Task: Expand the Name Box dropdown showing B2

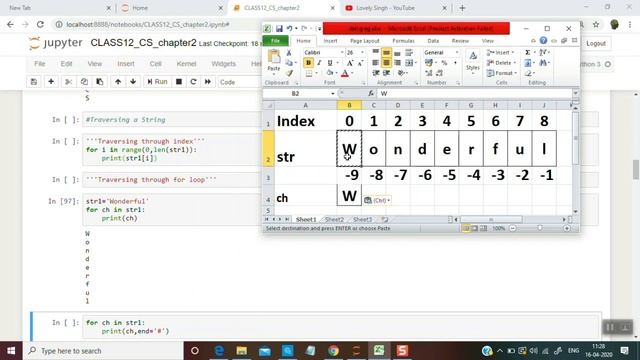Action: [x=333, y=93]
